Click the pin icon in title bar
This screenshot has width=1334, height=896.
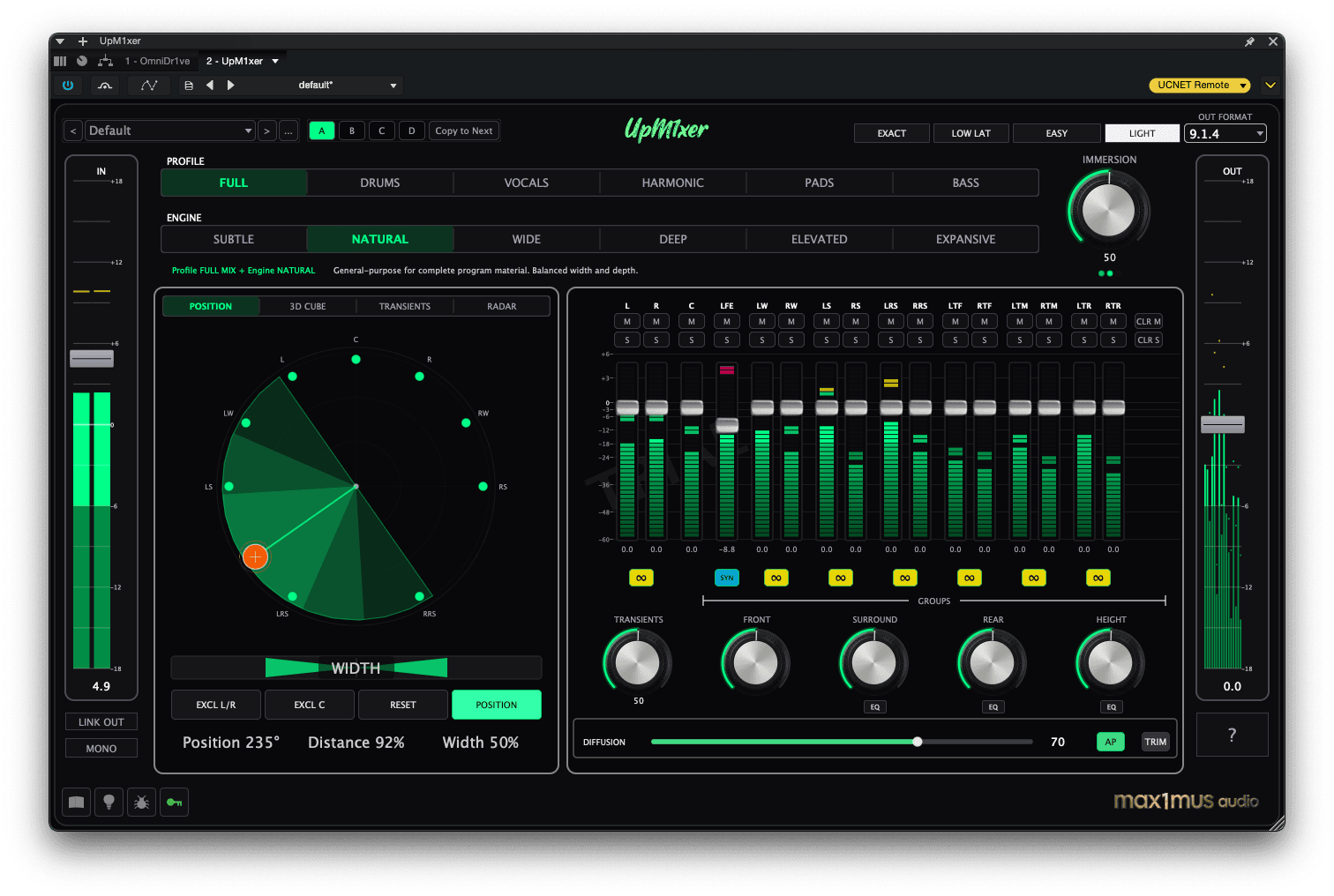click(1249, 41)
